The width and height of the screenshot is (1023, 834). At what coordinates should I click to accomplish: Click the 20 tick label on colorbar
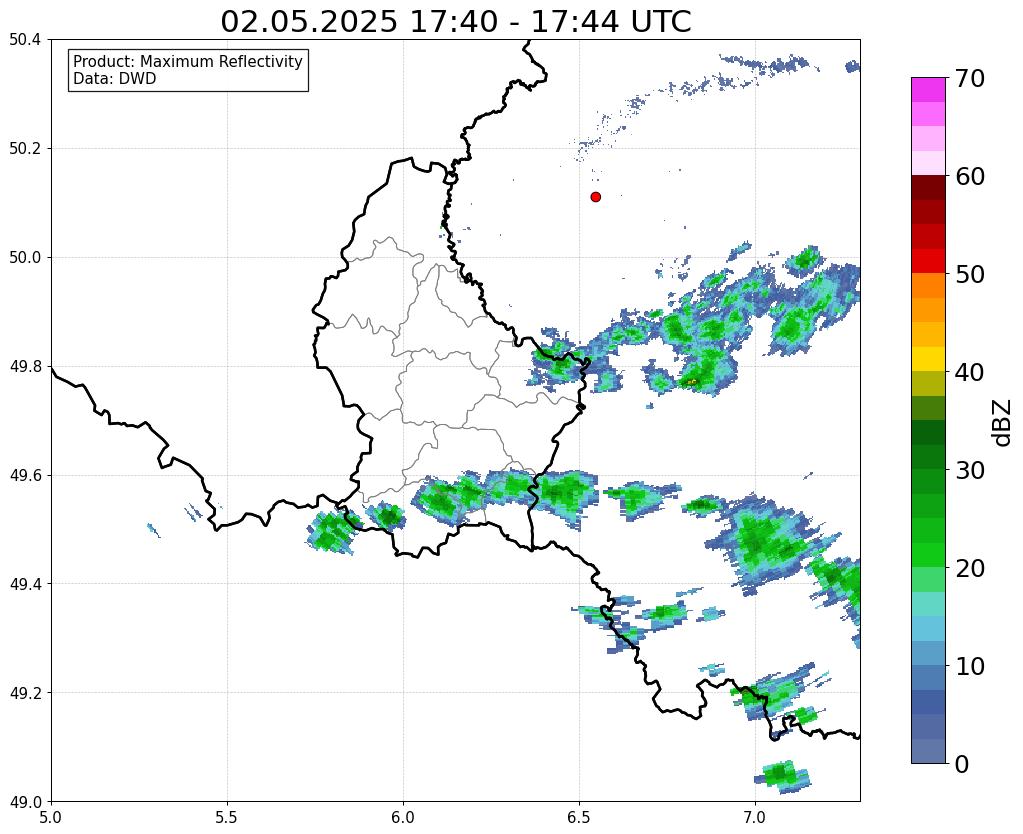(x=968, y=568)
